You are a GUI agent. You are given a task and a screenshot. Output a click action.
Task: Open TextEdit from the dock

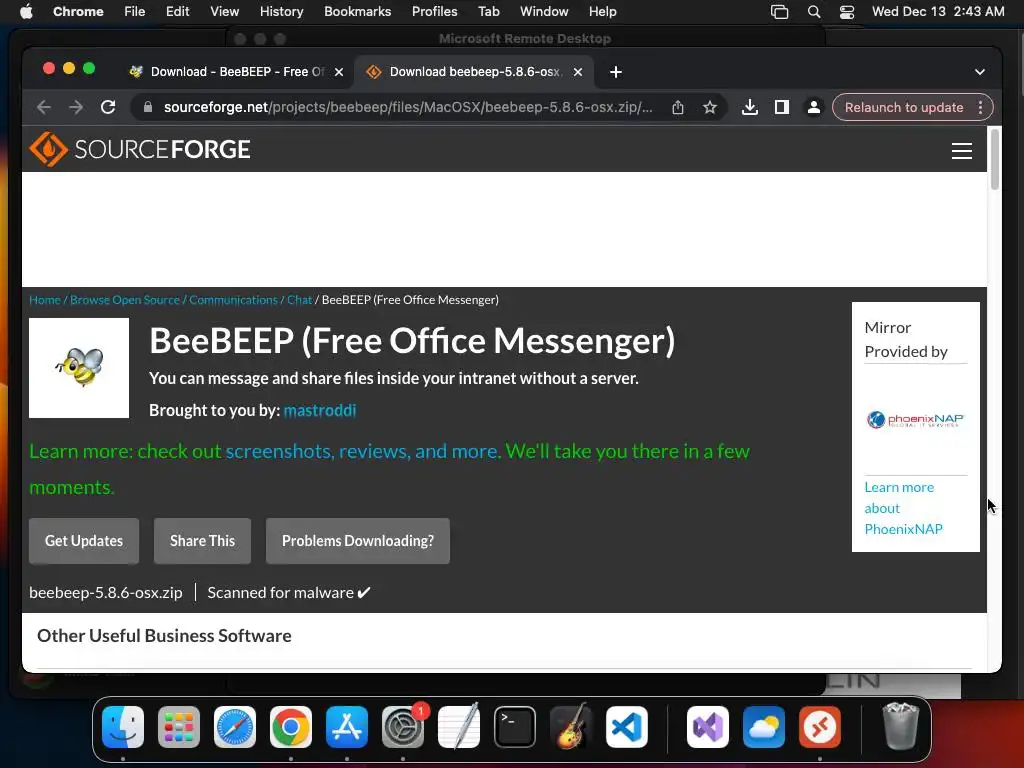pos(459,727)
